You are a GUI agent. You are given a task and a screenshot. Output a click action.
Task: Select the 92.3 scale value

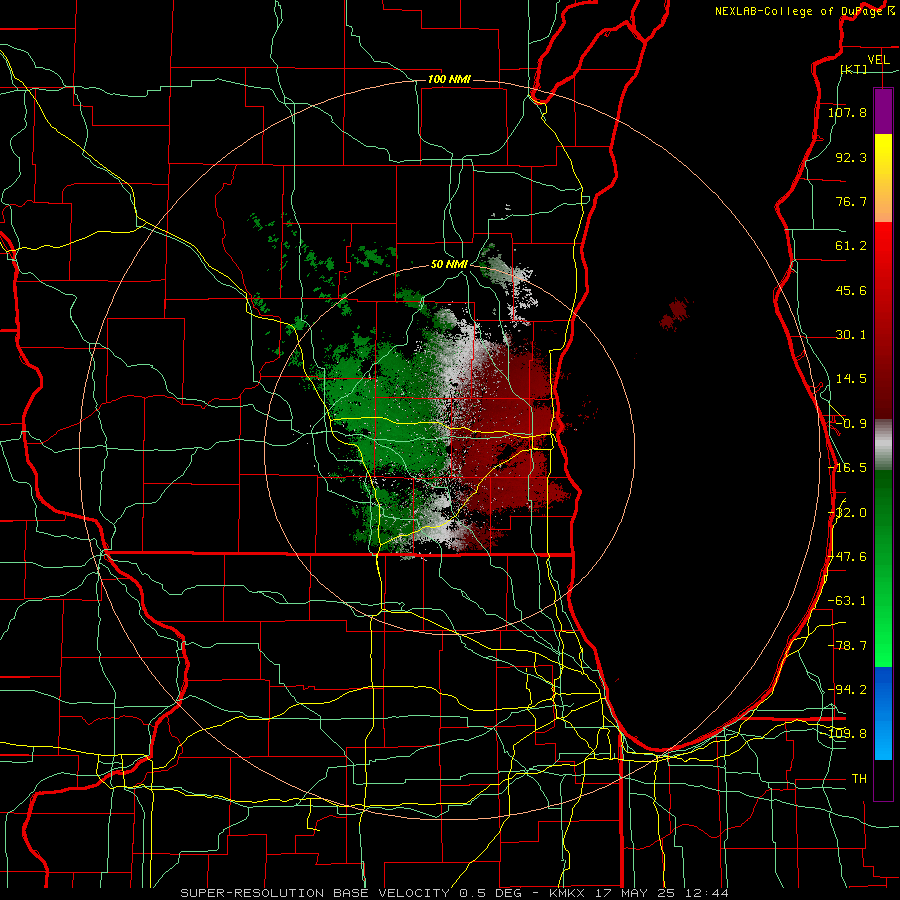[x=851, y=157]
